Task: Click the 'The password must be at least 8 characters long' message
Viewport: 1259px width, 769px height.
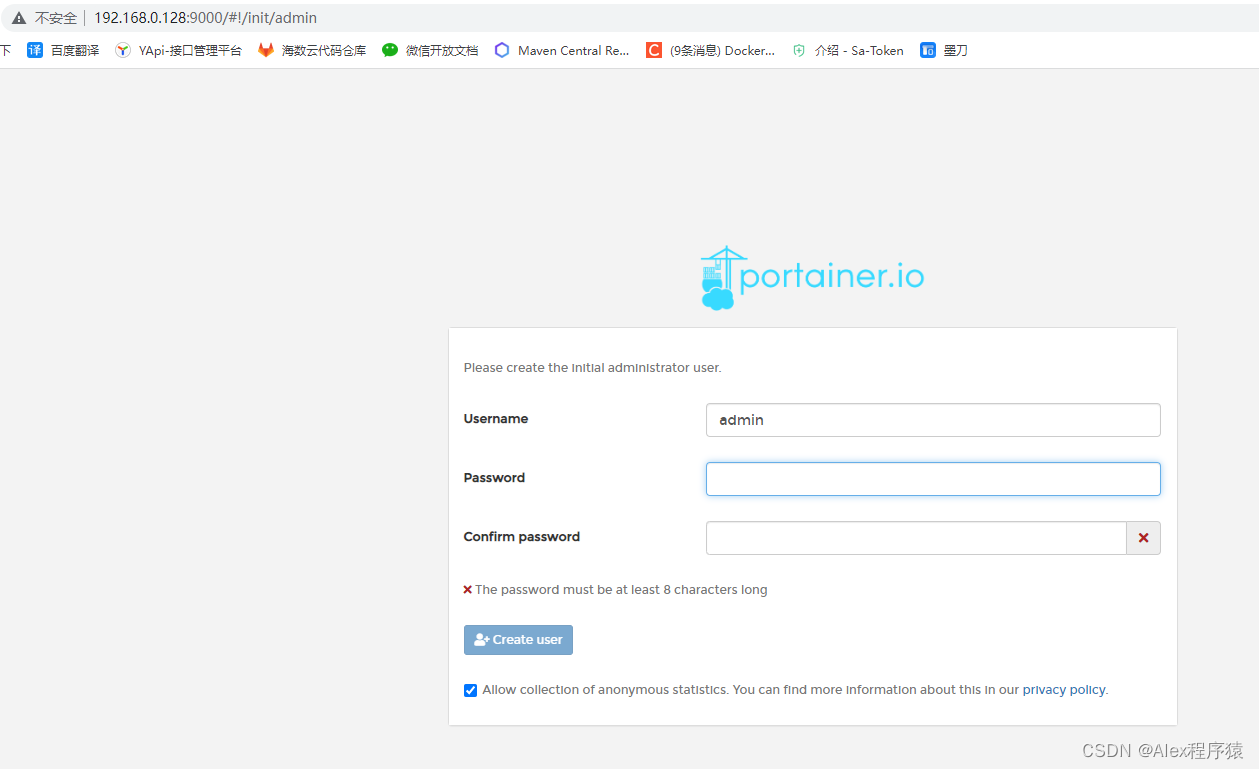Action: click(621, 590)
